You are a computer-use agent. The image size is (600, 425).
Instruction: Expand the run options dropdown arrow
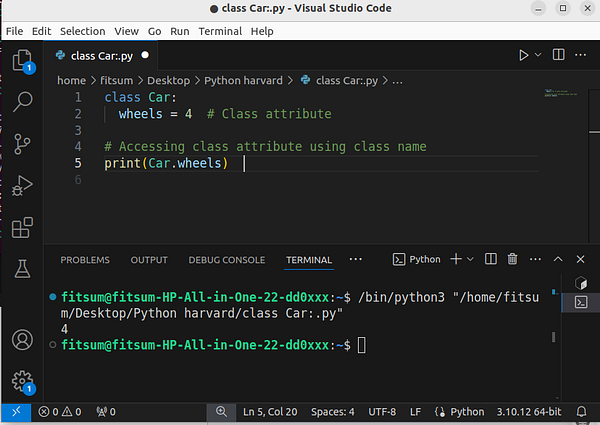(538, 55)
